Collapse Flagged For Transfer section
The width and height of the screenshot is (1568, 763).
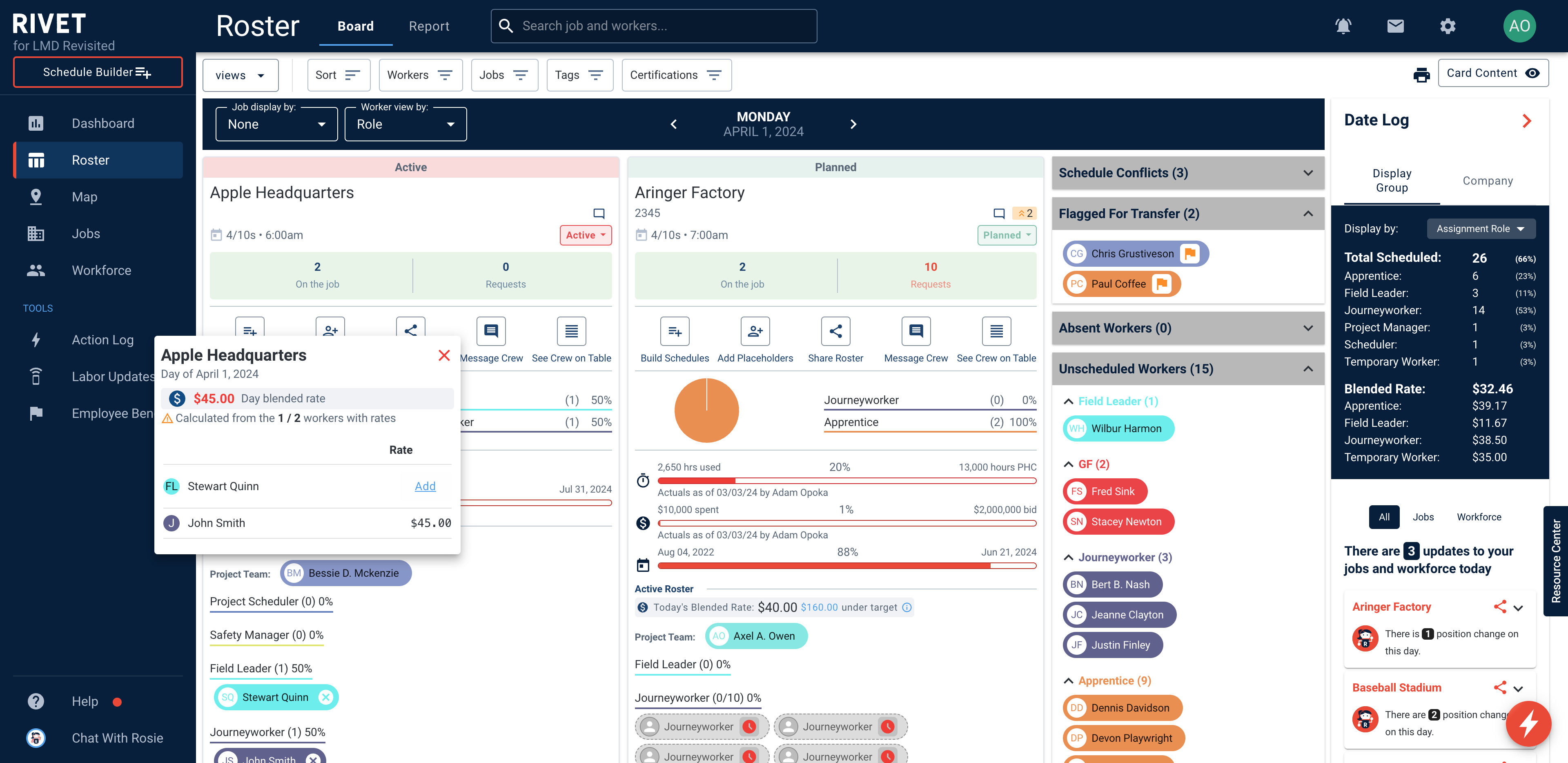[x=1187, y=214]
